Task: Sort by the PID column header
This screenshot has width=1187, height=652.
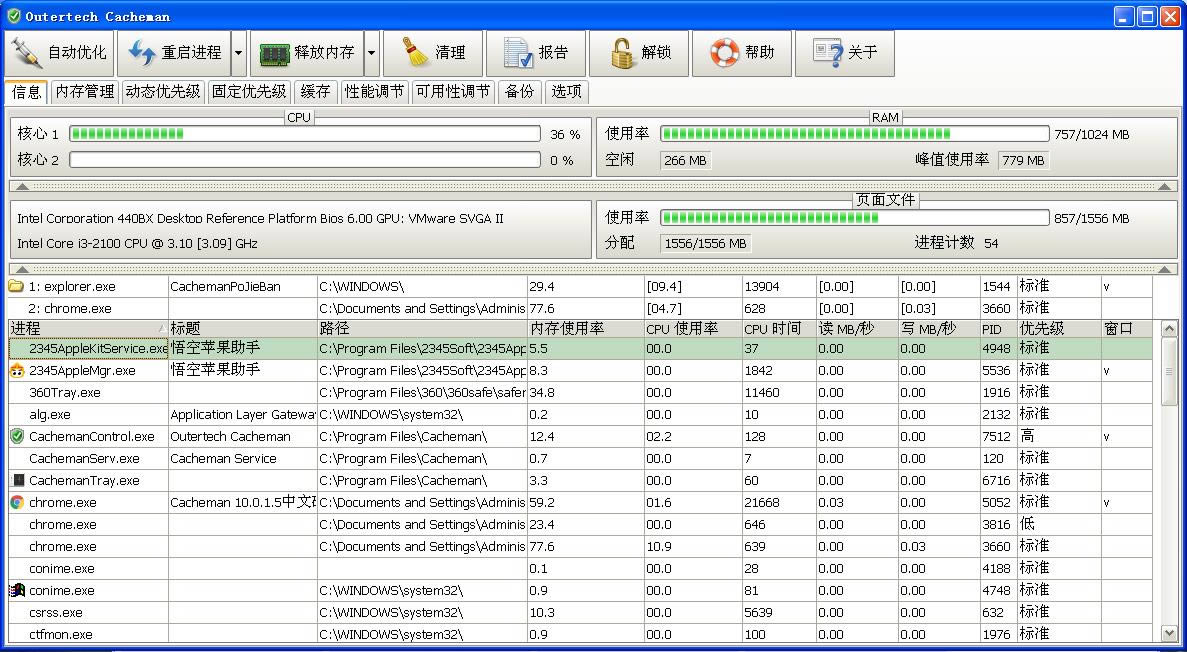Action: [999, 329]
